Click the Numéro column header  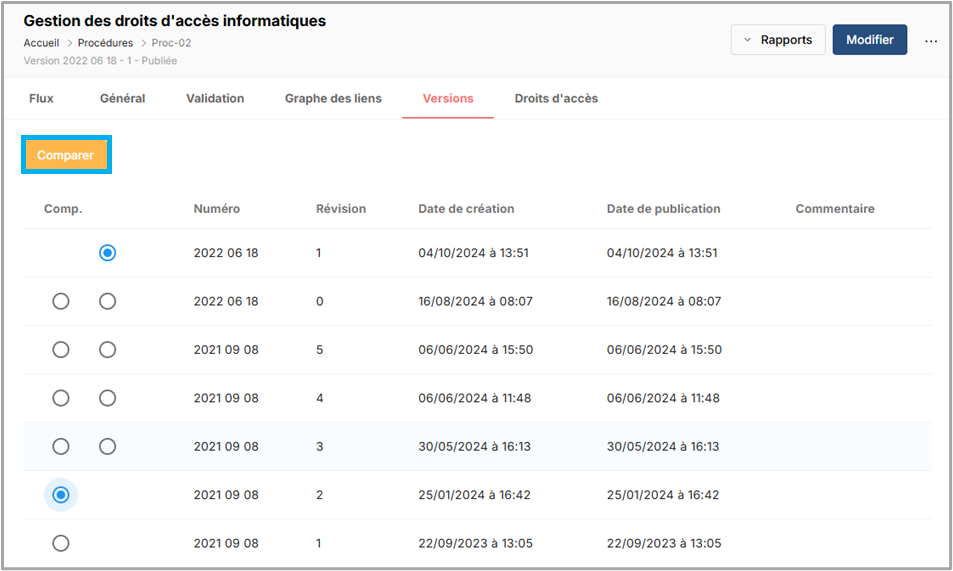(216, 209)
